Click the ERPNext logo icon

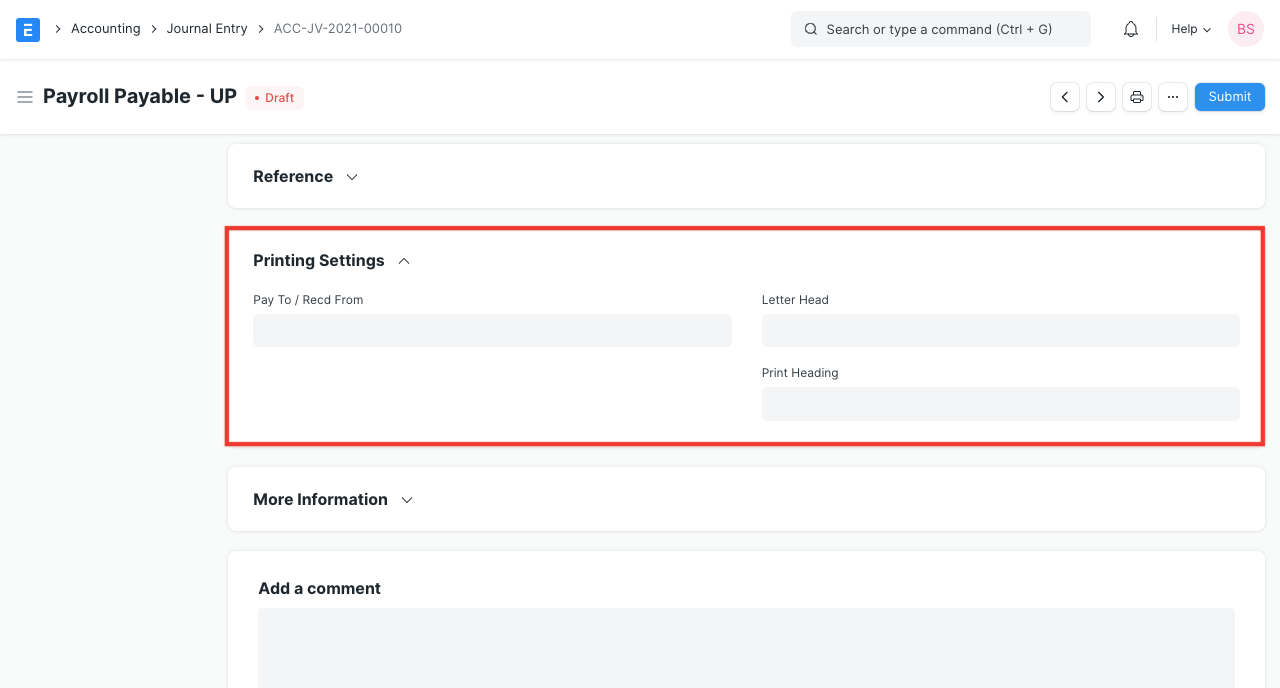pyautogui.click(x=28, y=29)
